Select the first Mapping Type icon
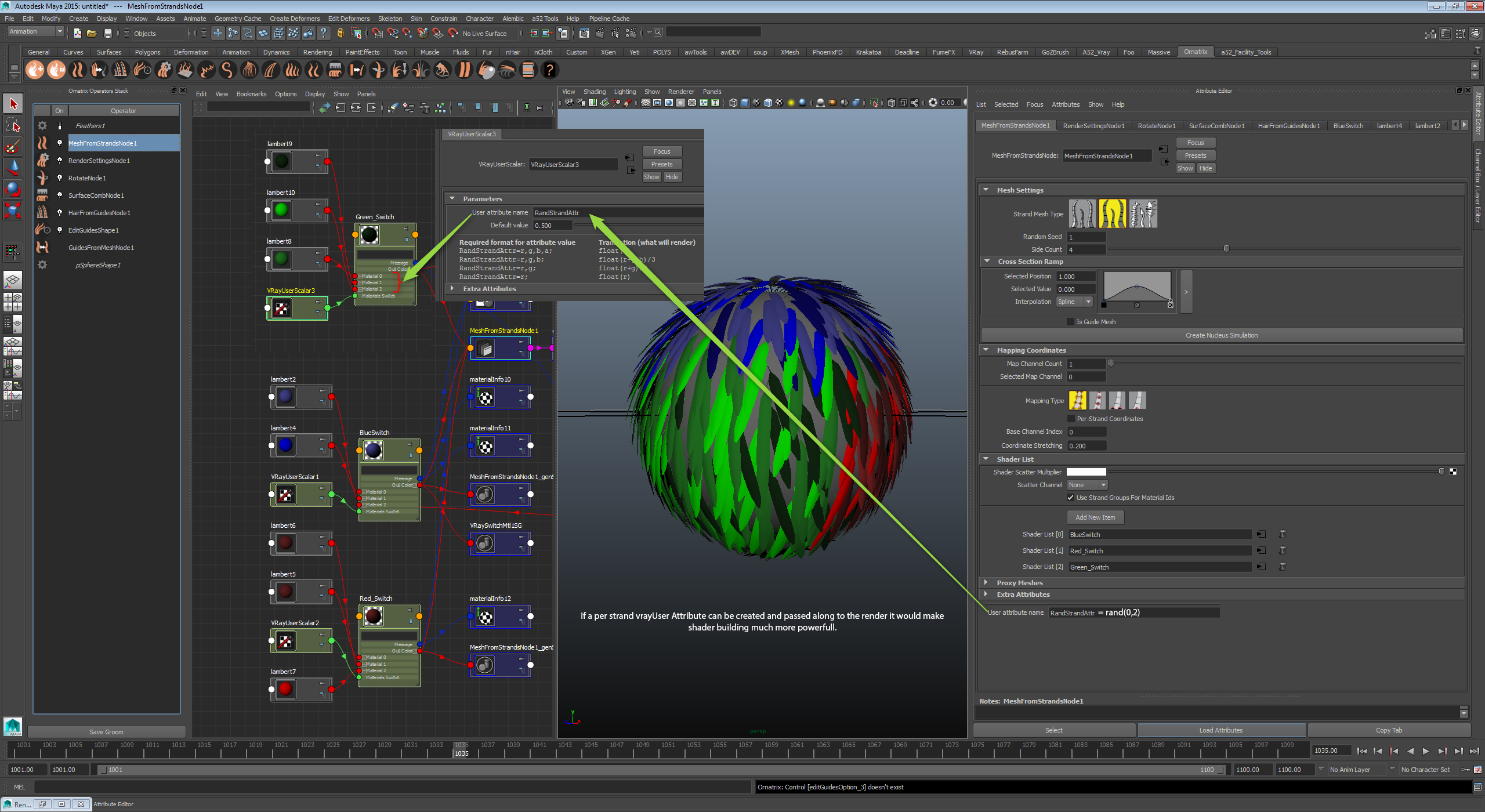The width and height of the screenshot is (1485, 812). (1077, 400)
